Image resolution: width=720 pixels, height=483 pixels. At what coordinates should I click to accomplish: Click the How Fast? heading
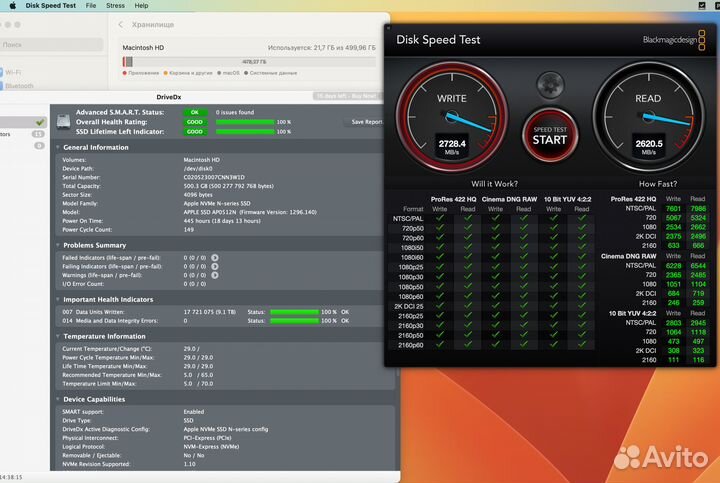point(658,184)
